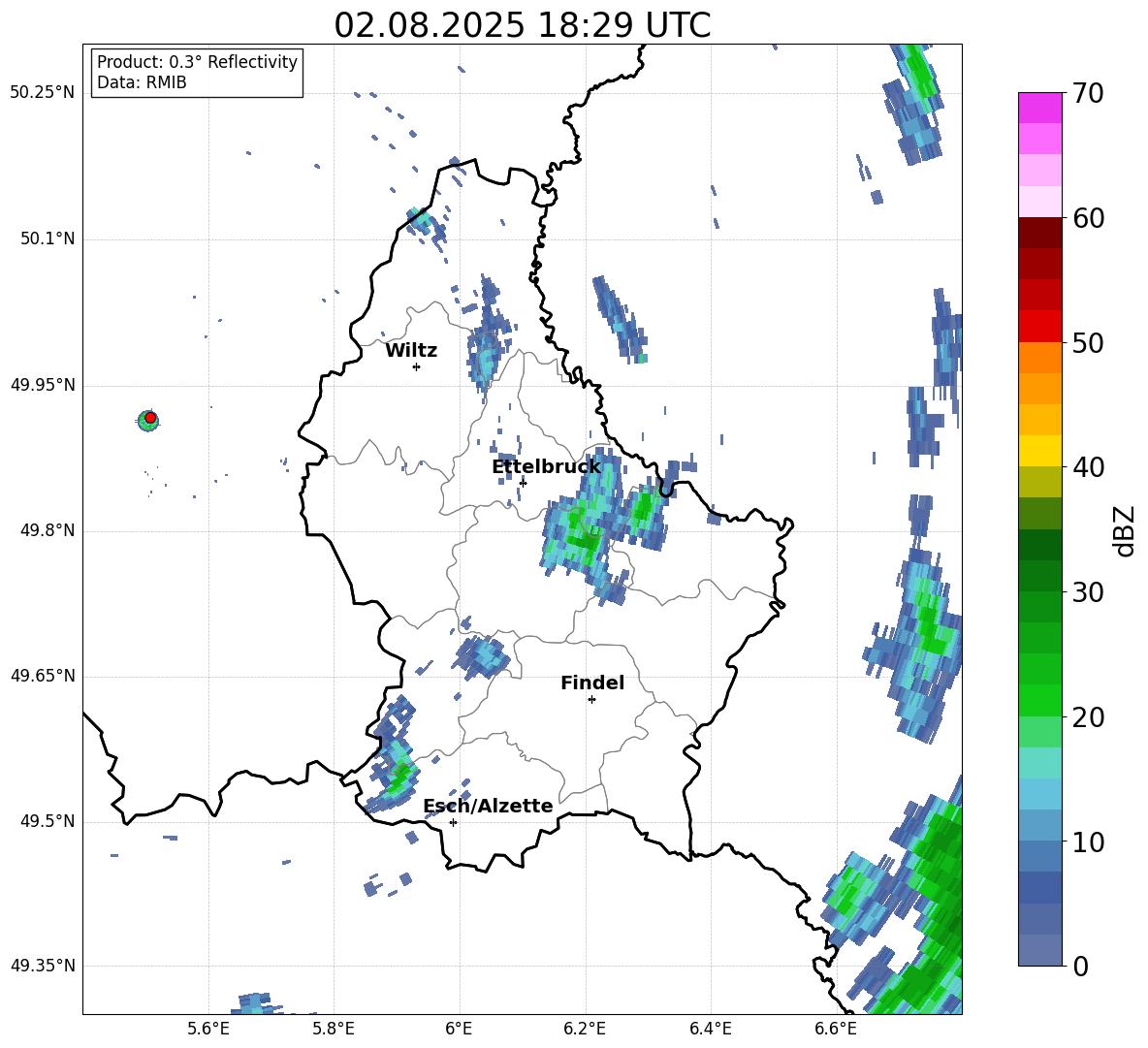Click the 5.8°E longitude label
Viewport: 1148px width, 1048px height.
[334, 1029]
